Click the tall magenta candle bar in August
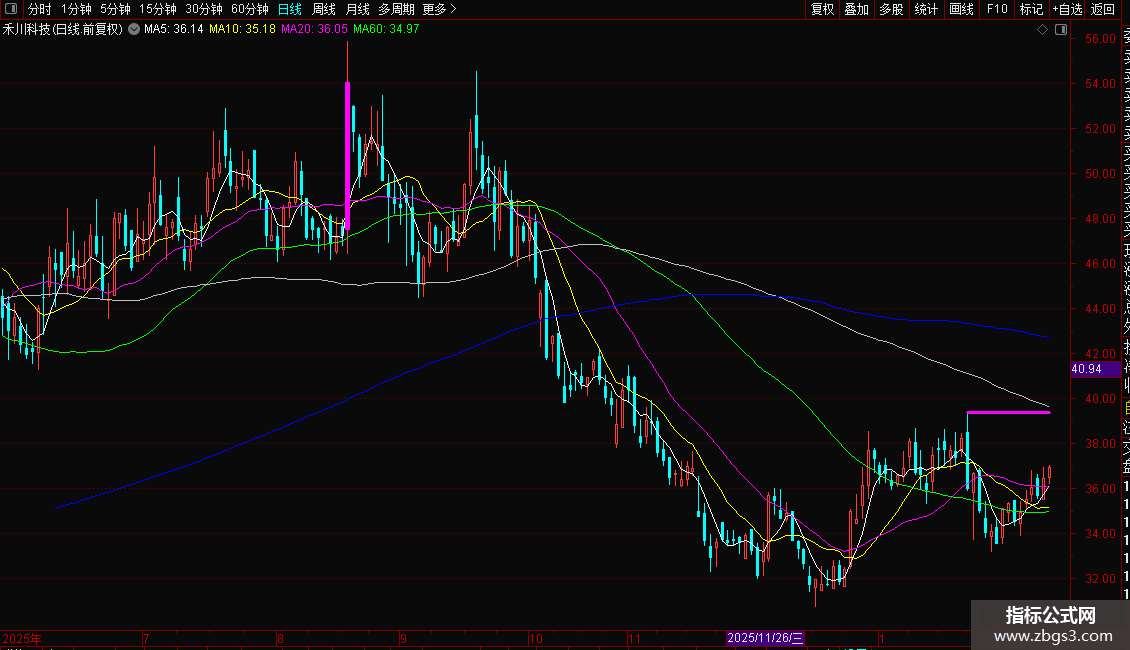The height and width of the screenshot is (650, 1130). tap(347, 156)
